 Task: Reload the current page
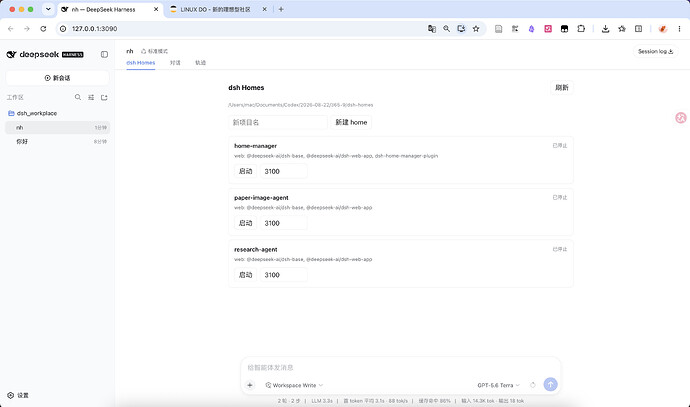click(43, 29)
